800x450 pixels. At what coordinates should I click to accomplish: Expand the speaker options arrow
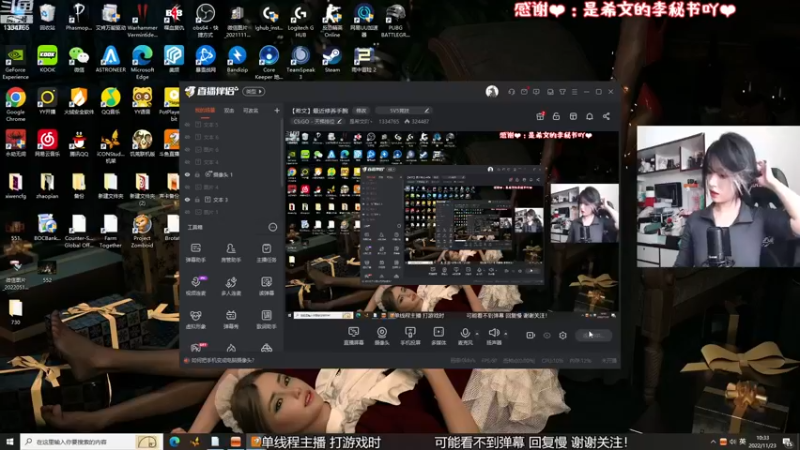[x=506, y=334]
